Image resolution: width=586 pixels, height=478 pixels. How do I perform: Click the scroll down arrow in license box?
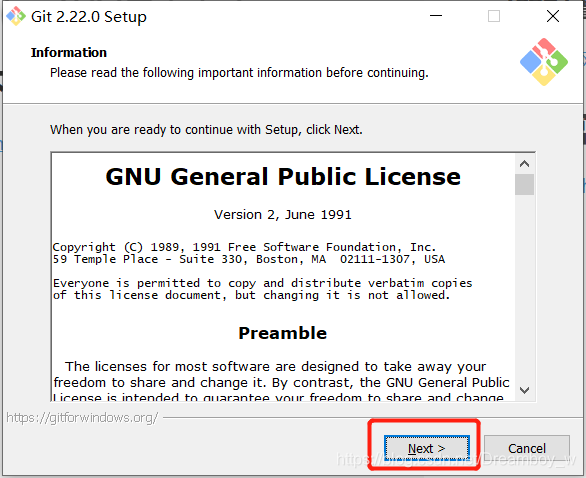point(524,390)
